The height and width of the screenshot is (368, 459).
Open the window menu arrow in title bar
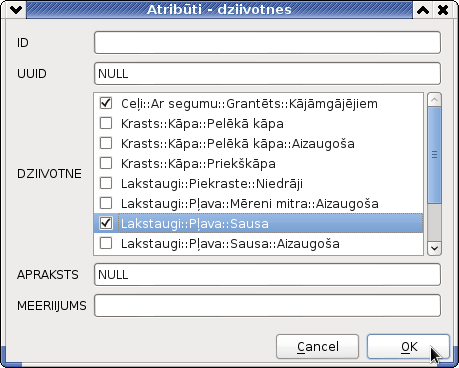(16, 10)
